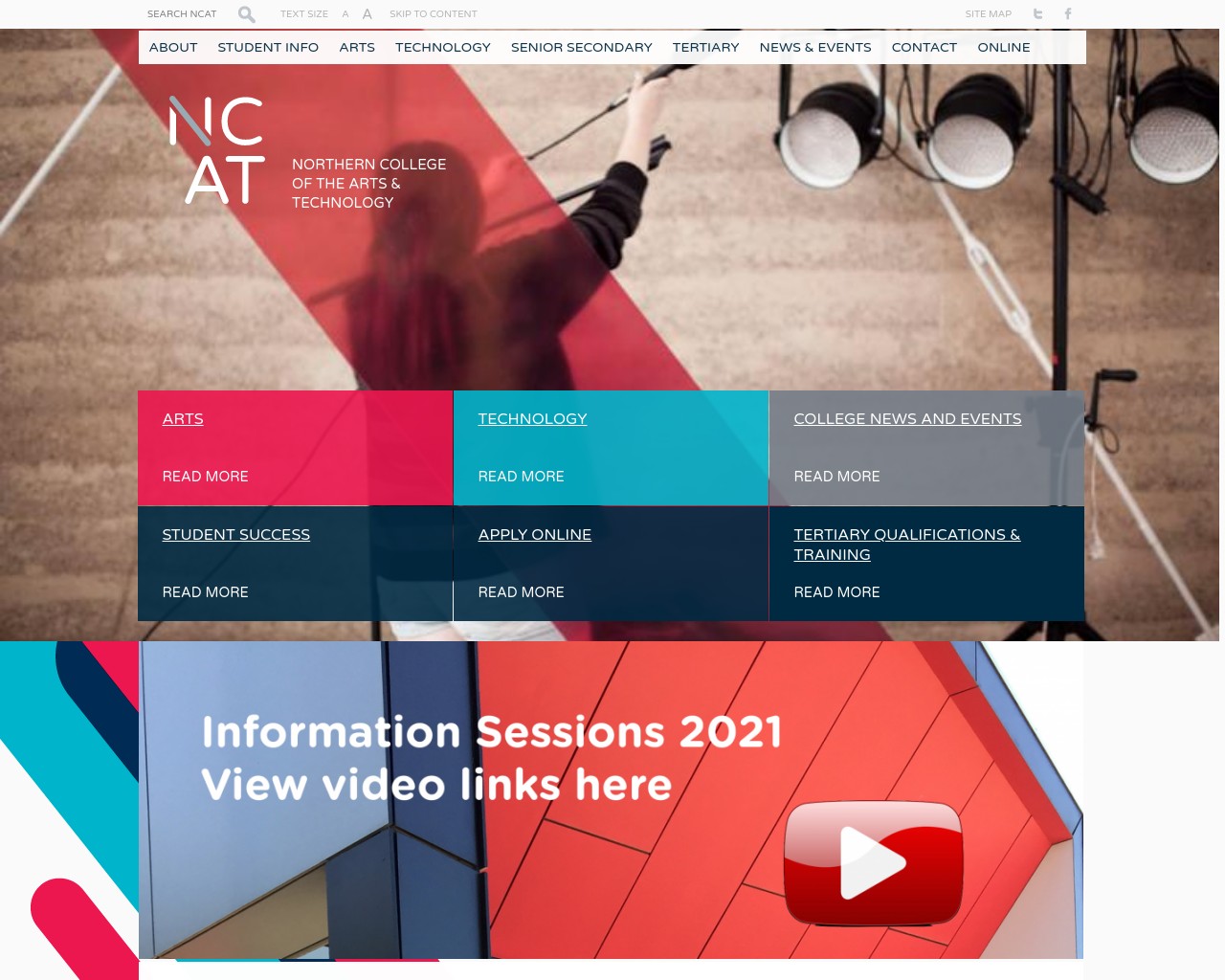Open News & Events menu

pyautogui.click(x=815, y=48)
